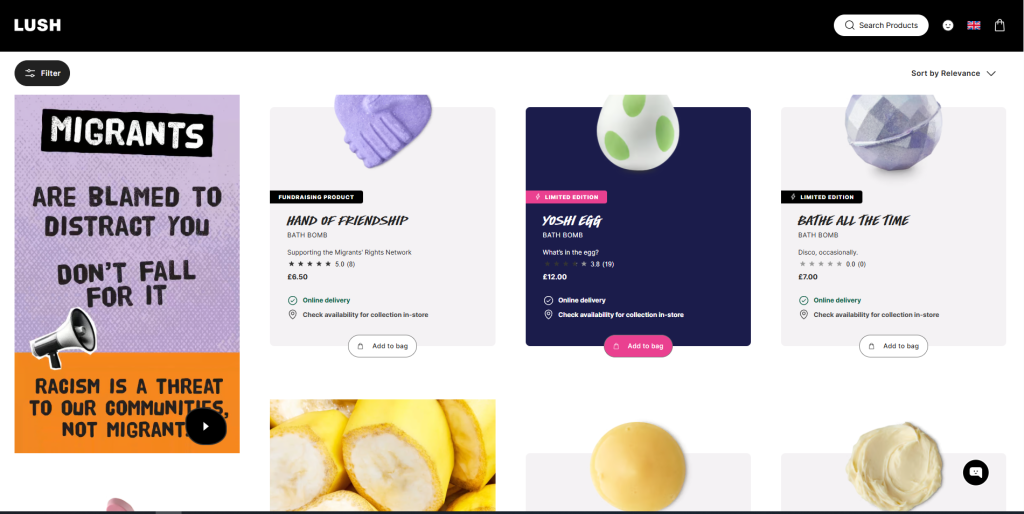Click the location pin under Yoshi Egg
Screen dimensions: 1024x514
[x=549, y=315]
